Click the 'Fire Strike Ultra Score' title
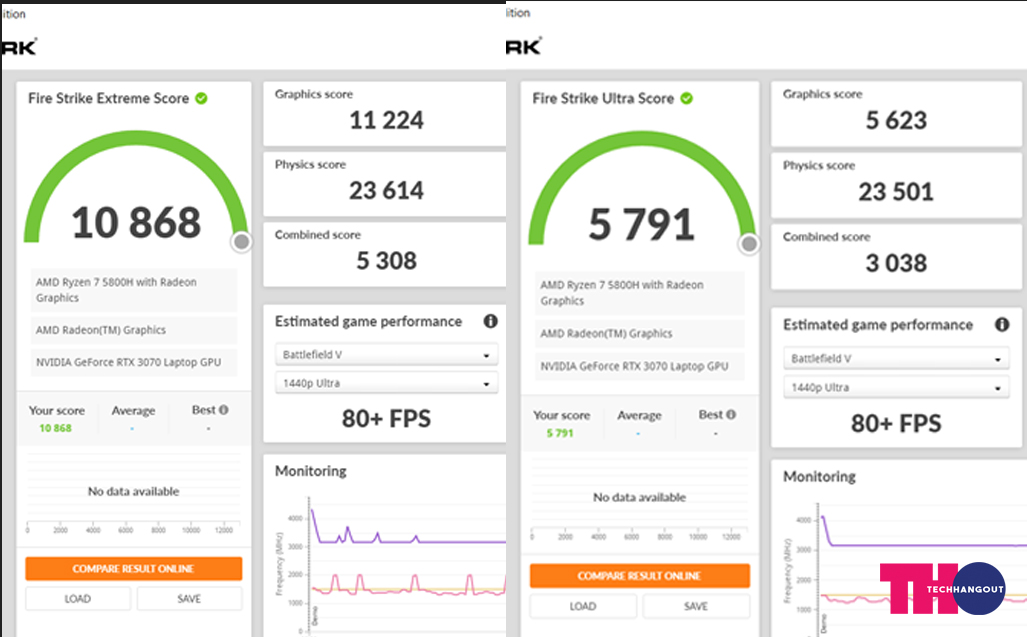The width and height of the screenshot is (1027, 637). click(x=603, y=98)
